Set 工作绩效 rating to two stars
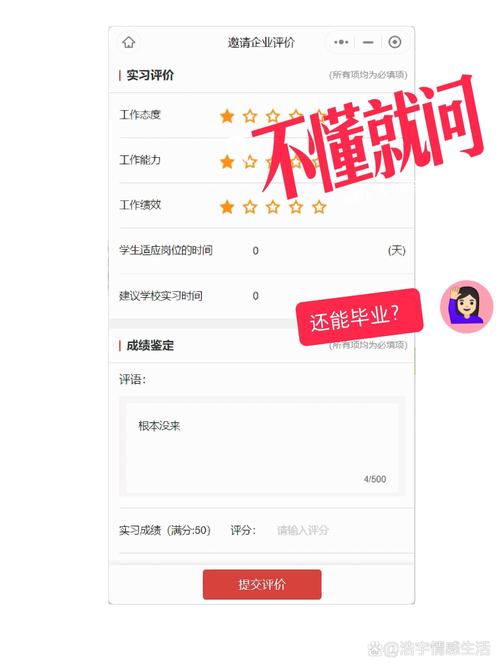 click(250, 207)
